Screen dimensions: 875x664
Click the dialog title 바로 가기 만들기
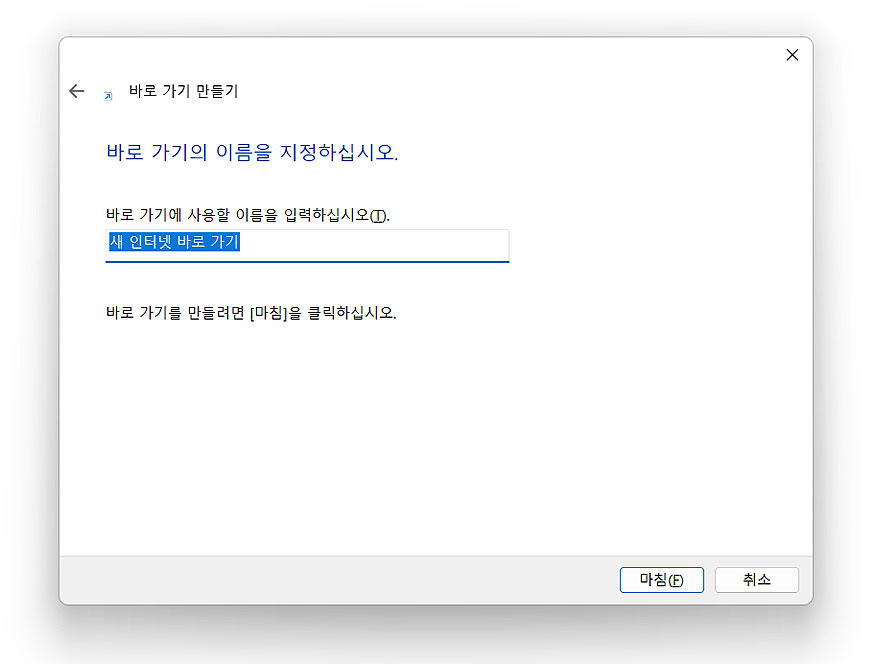click(184, 91)
